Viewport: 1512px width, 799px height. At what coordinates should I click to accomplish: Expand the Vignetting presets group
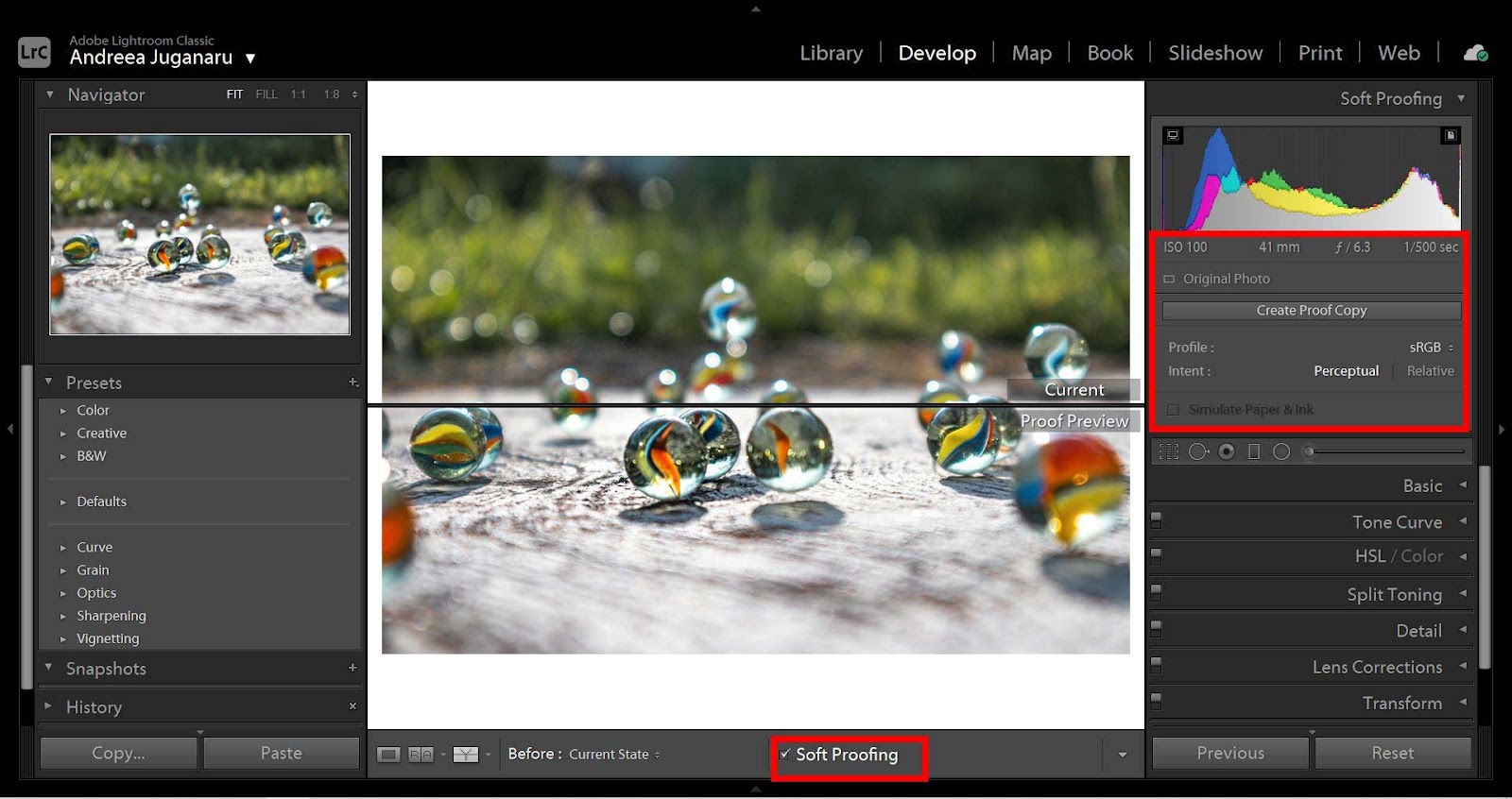[x=62, y=639]
